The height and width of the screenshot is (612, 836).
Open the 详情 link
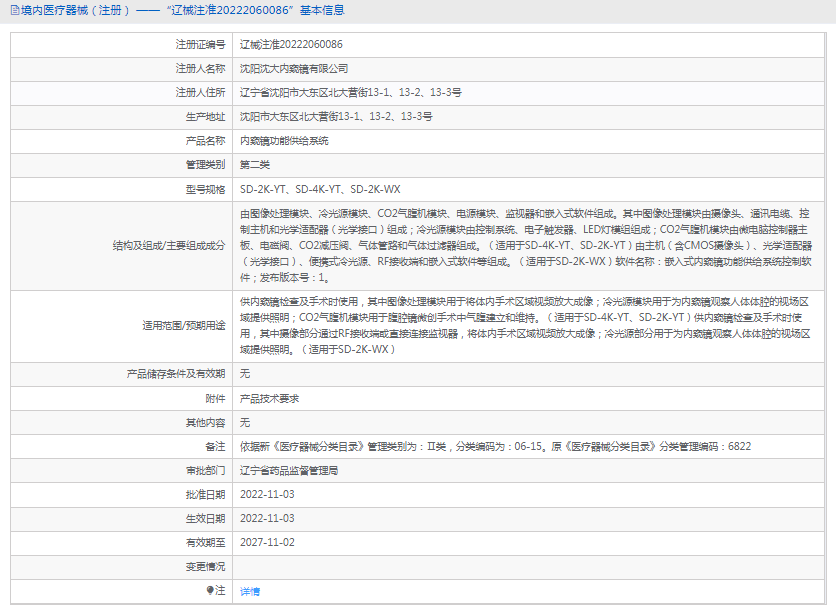point(250,591)
